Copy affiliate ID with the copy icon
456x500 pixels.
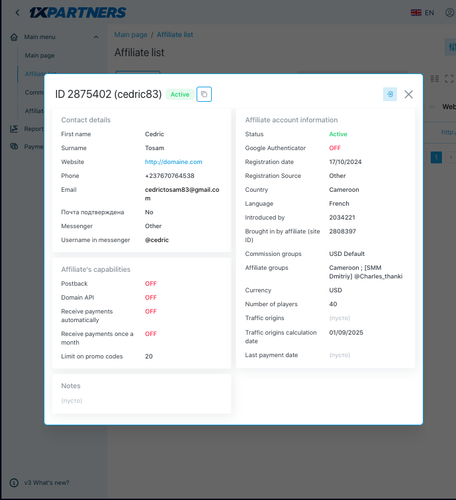click(x=204, y=94)
